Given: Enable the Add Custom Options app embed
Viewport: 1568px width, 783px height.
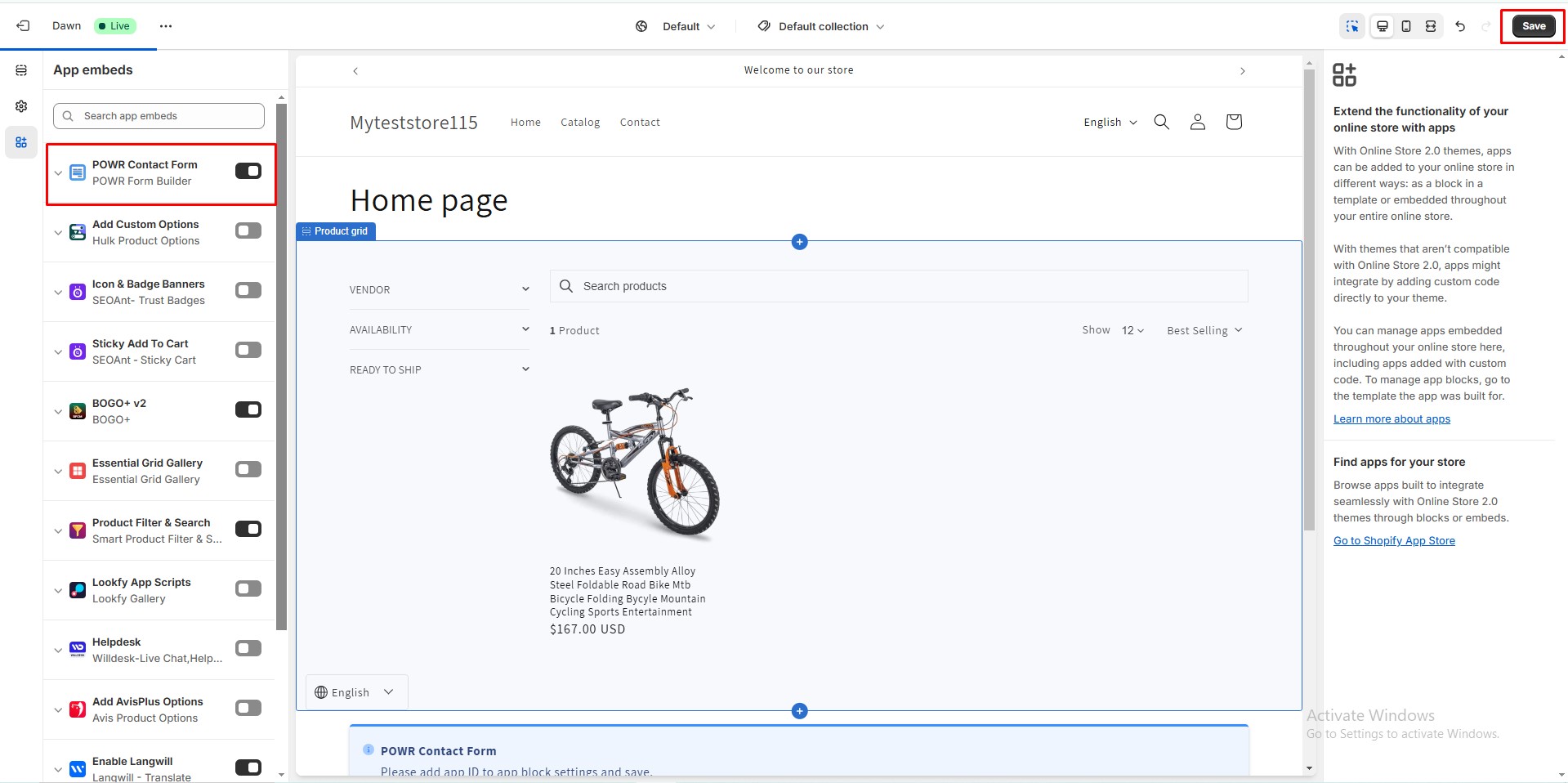Looking at the screenshot, I should [x=248, y=230].
